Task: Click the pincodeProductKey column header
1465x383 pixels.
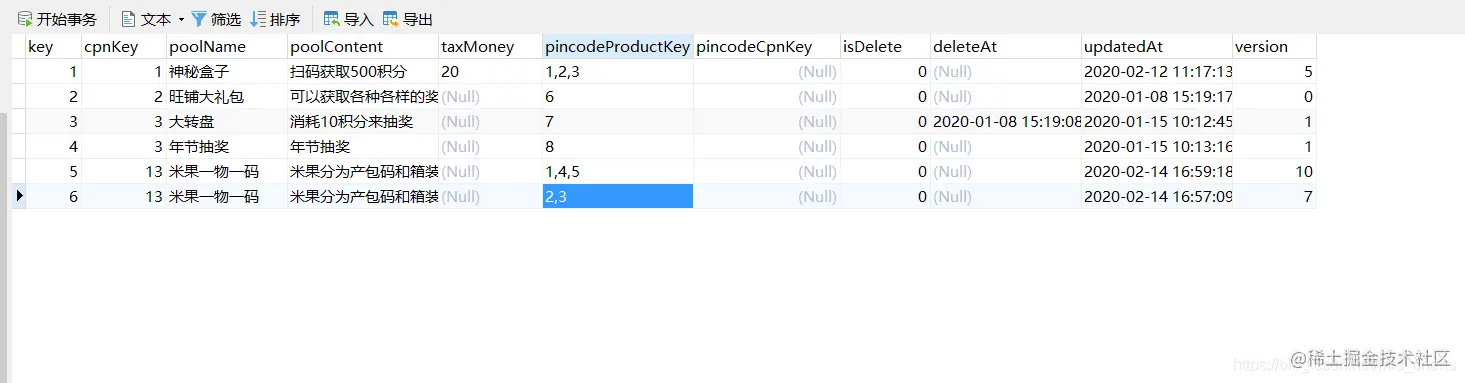Action: pos(618,47)
